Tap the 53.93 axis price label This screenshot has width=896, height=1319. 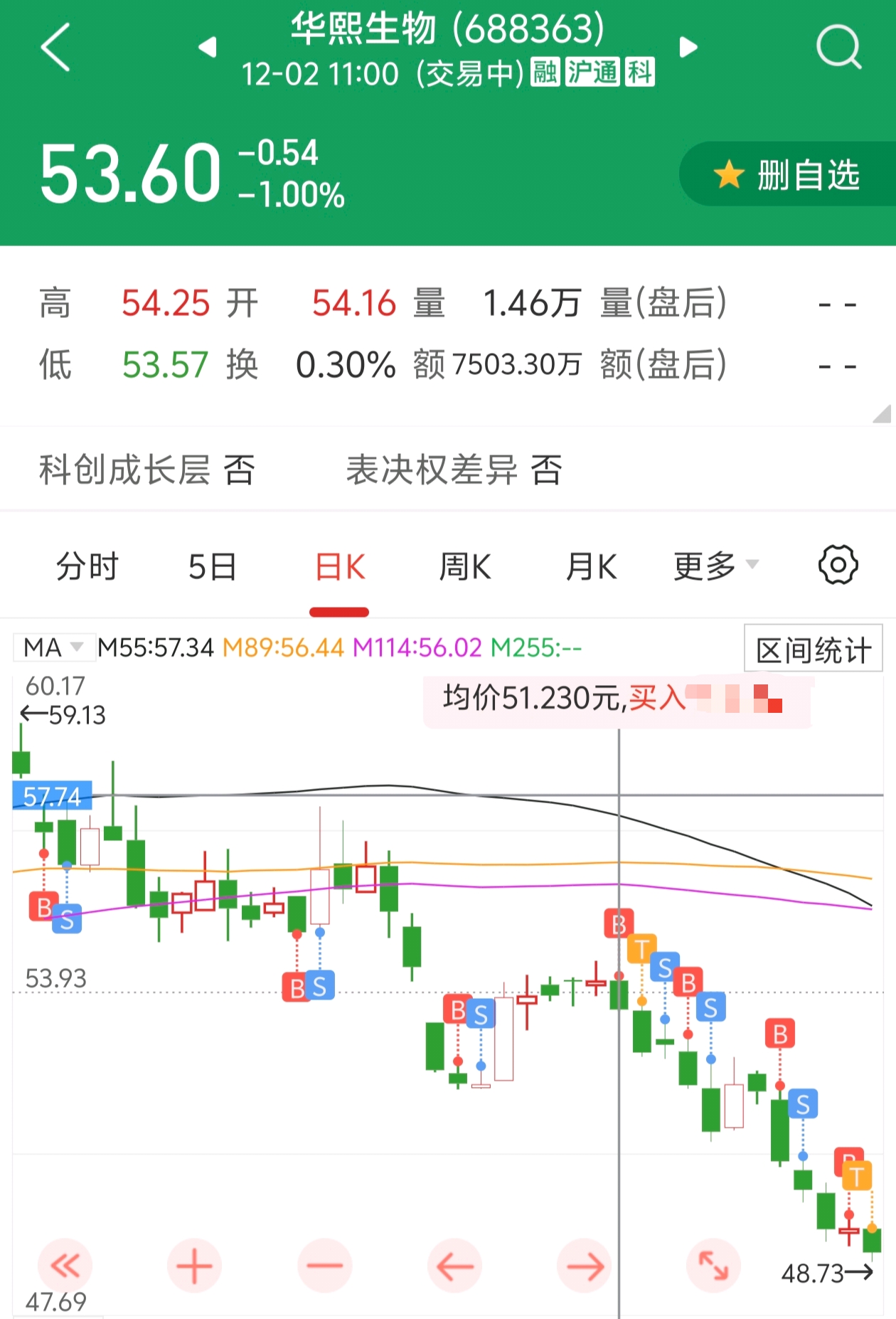[55, 978]
